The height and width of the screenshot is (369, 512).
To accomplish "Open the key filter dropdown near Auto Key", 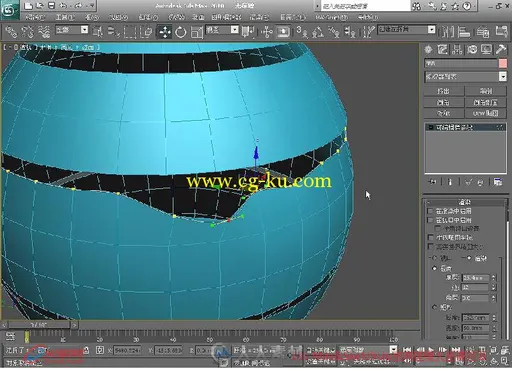I will (394, 349).
